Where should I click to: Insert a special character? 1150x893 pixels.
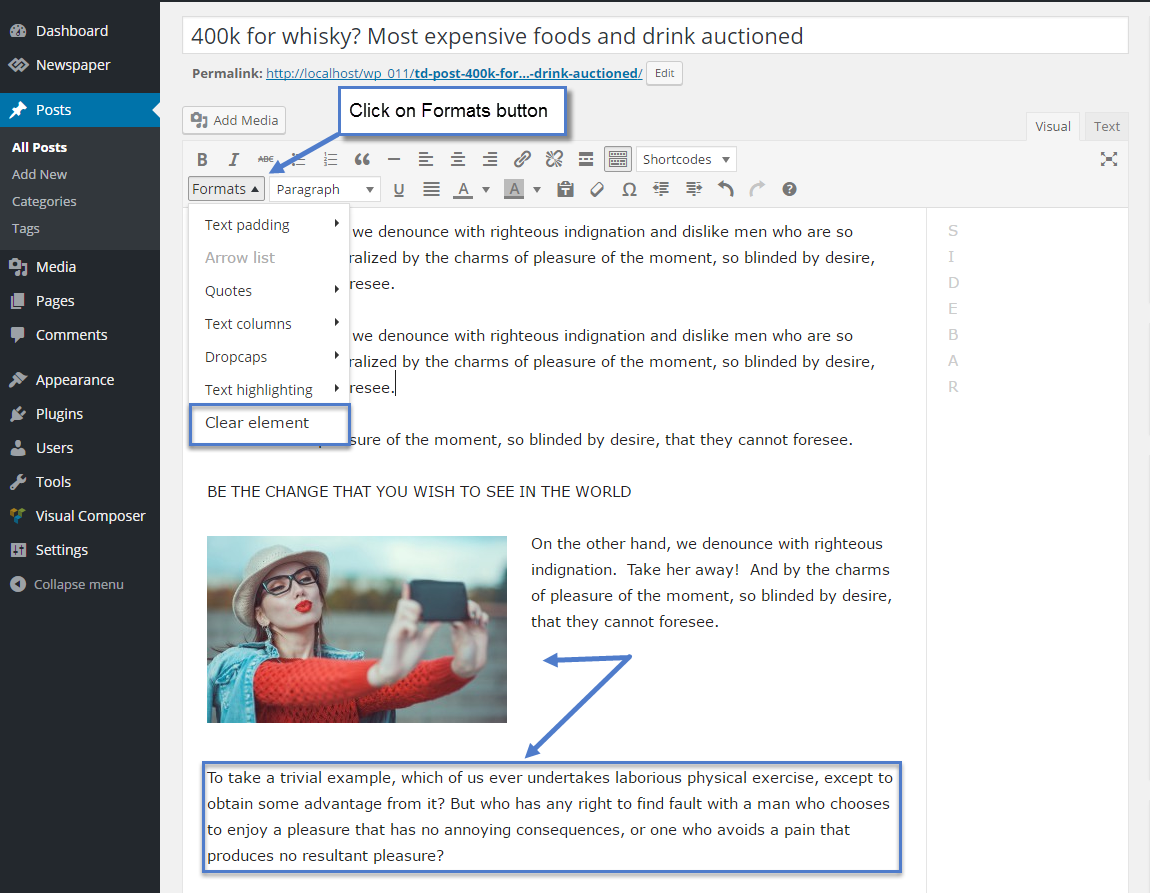pyautogui.click(x=629, y=190)
